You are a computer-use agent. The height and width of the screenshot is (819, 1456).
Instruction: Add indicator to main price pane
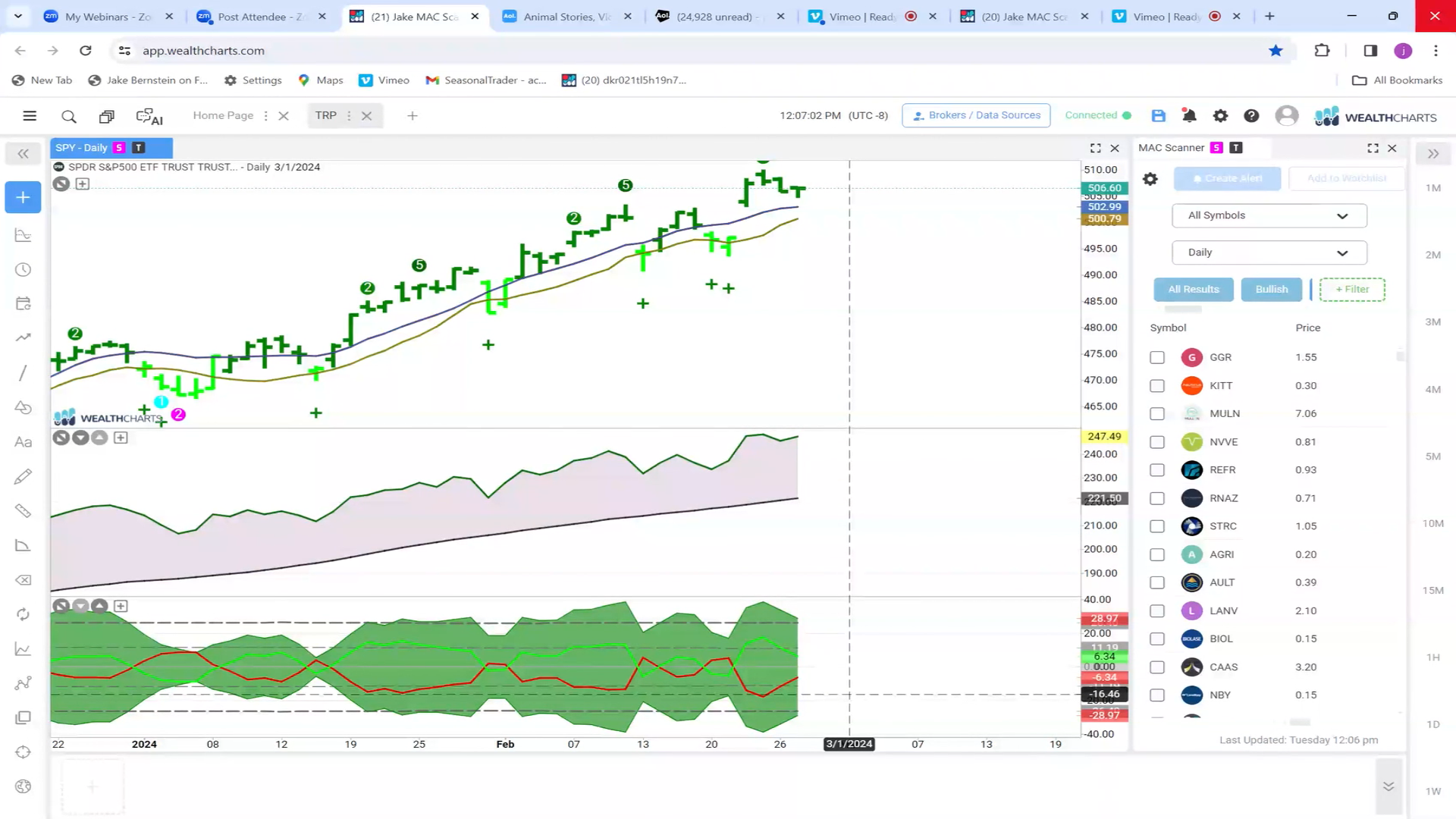click(83, 184)
